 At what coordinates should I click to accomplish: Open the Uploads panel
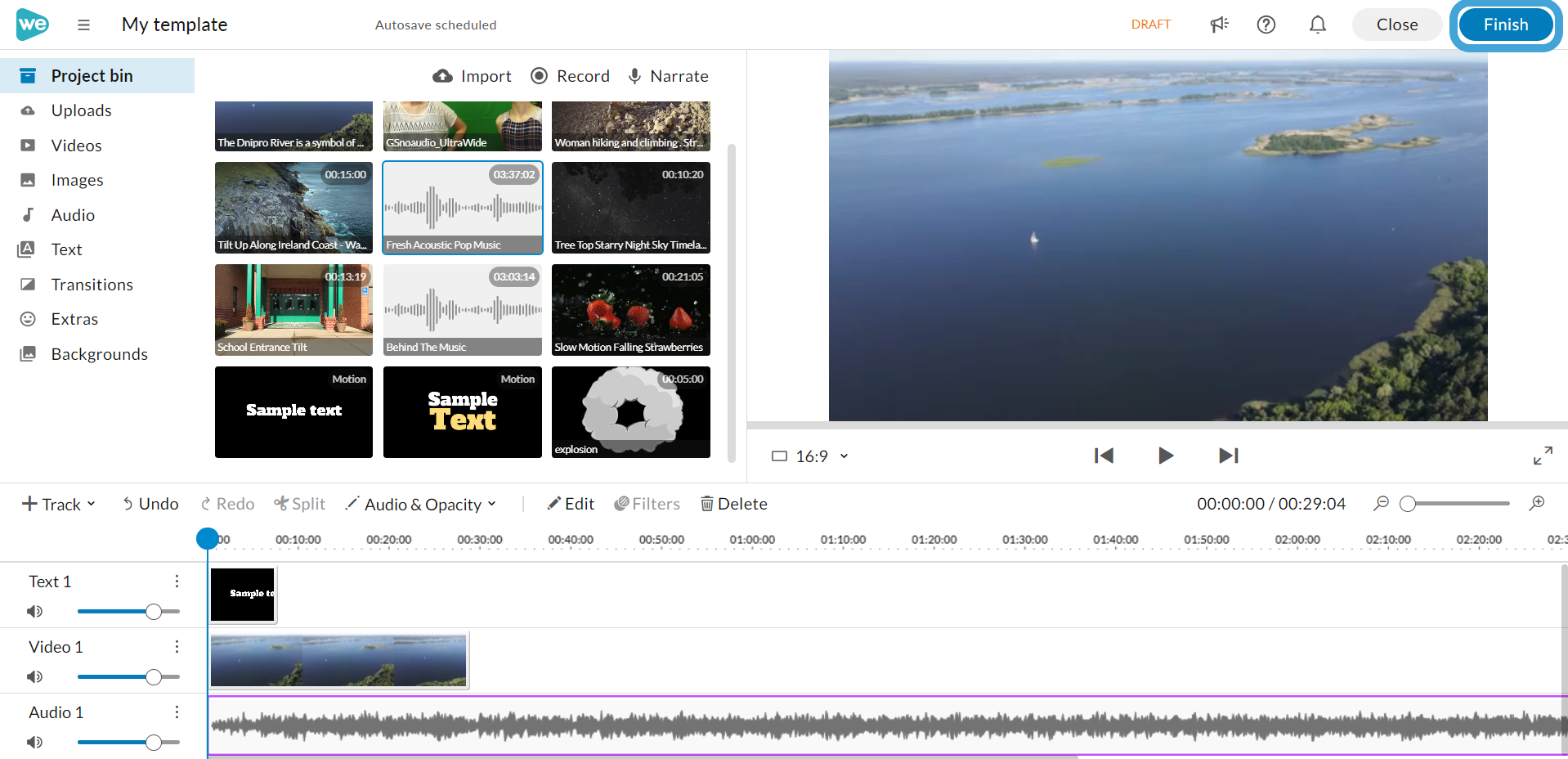81,110
